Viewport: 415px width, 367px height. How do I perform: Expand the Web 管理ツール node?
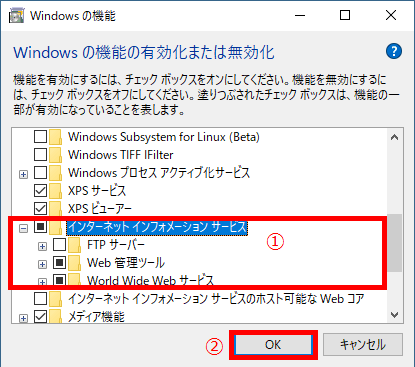[x=42, y=264]
